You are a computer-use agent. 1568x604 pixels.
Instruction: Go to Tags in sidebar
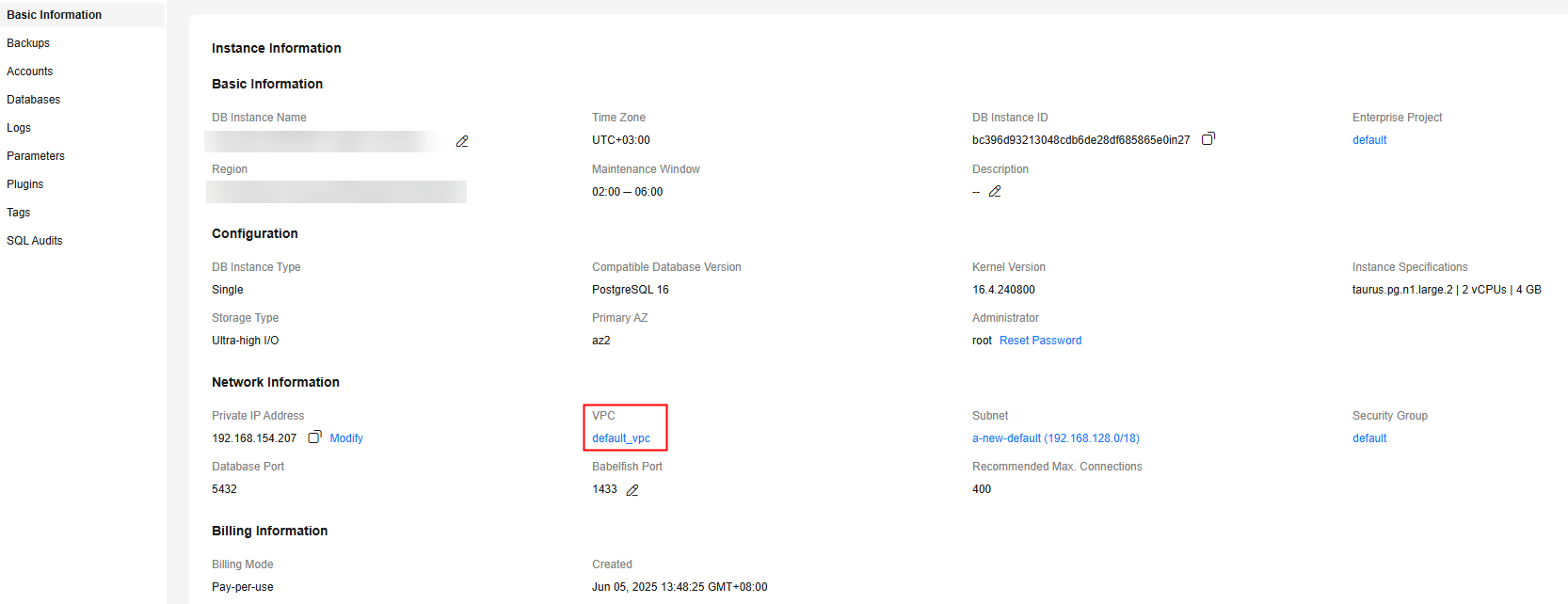19,213
